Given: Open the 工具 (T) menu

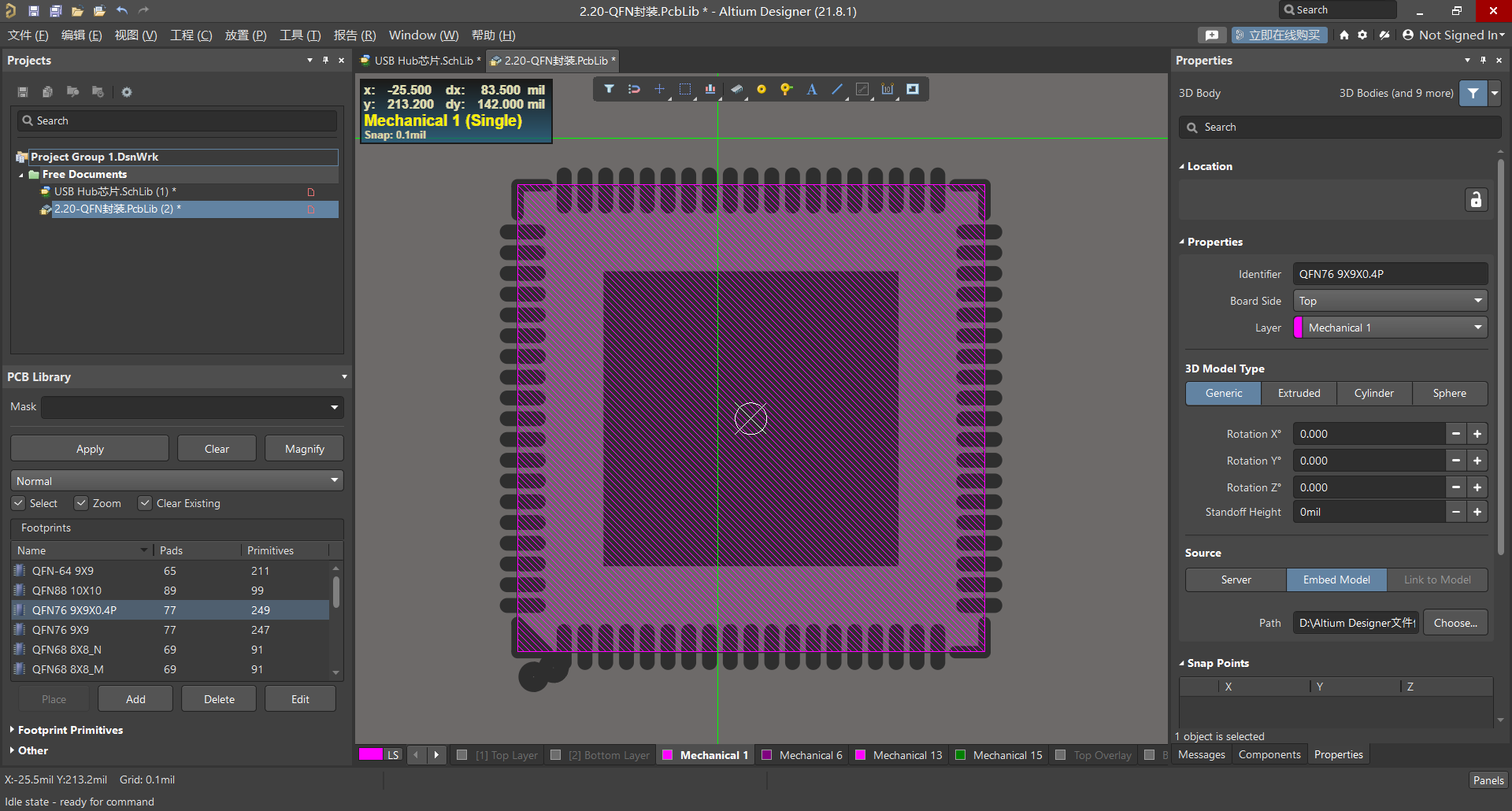Looking at the screenshot, I should coord(300,35).
